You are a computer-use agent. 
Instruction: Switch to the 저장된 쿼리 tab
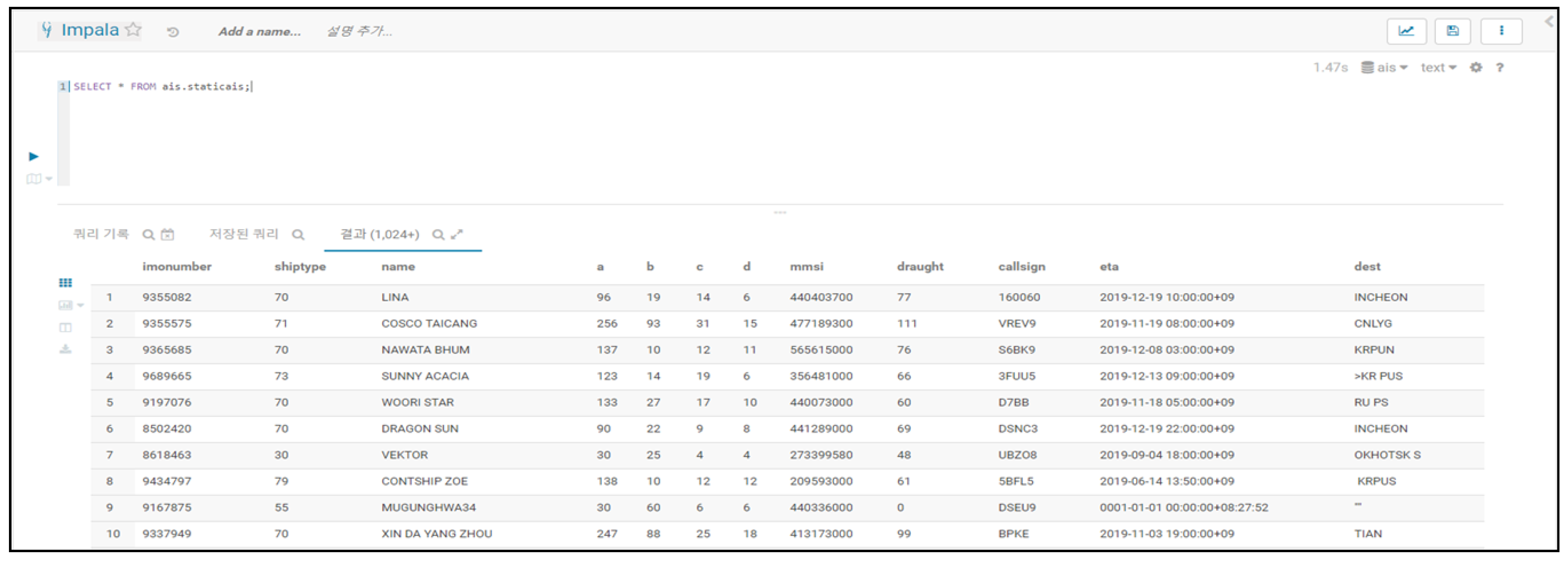tap(243, 234)
